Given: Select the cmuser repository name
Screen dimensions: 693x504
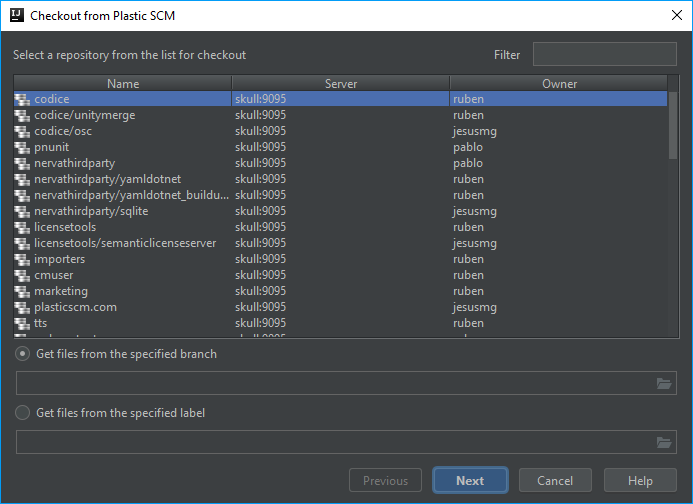Looking at the screenshot, I should [x=54, y=275].
